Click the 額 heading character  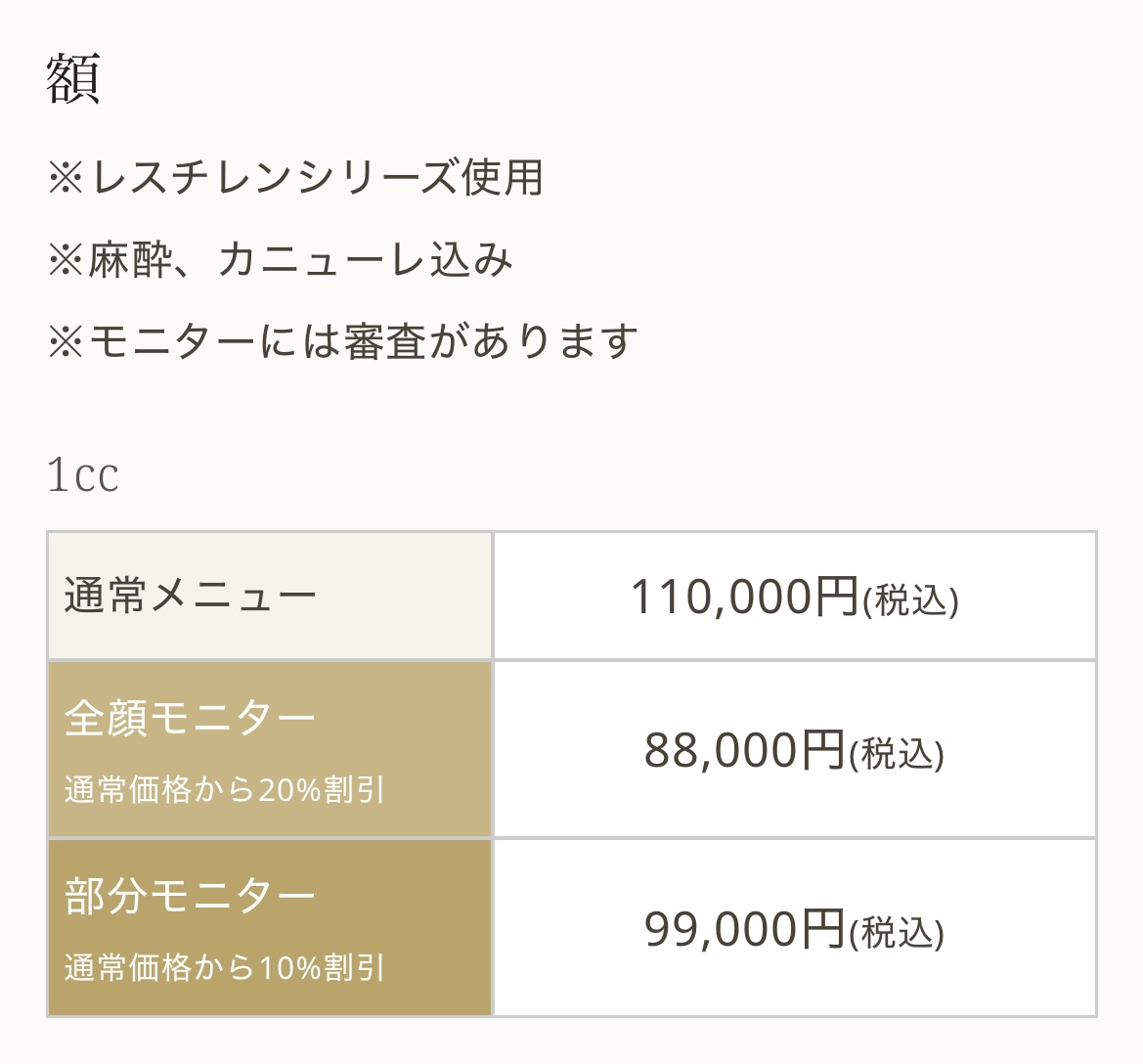(x=73, y=78)
